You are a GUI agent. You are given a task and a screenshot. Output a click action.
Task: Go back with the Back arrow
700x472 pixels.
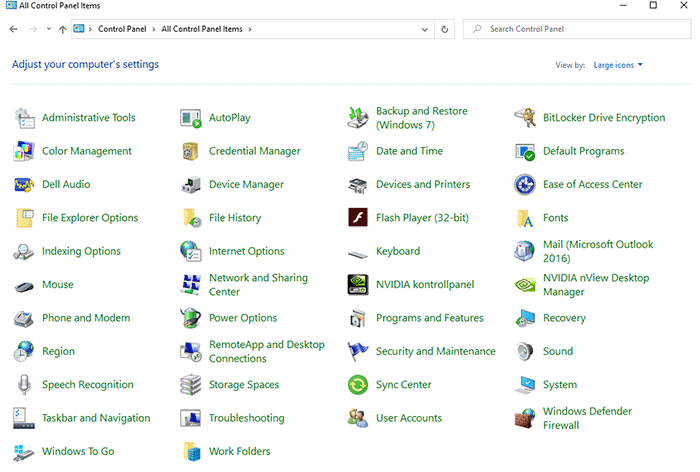(13, 29)
